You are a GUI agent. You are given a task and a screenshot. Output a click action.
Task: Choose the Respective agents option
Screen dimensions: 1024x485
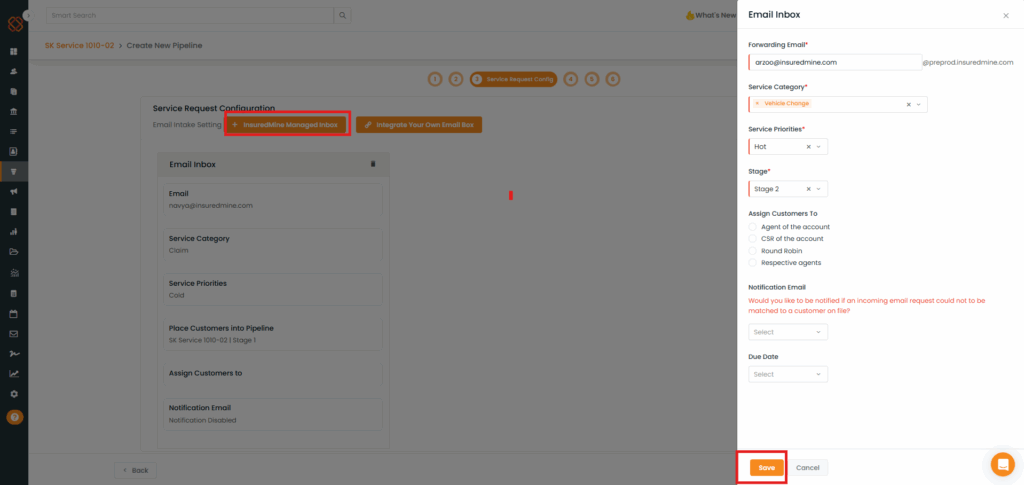point(753,263)
